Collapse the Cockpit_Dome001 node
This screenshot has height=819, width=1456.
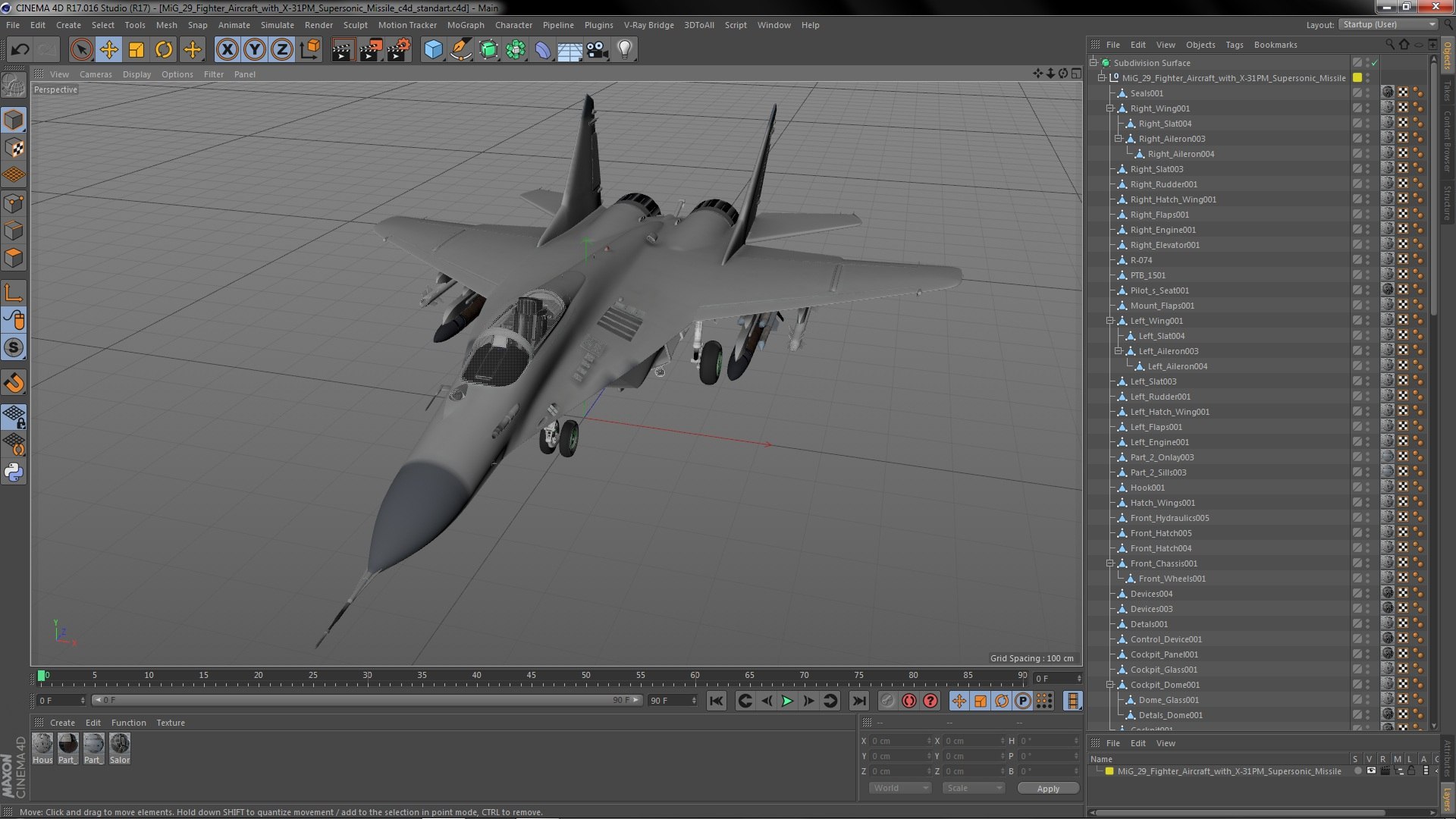pos(1110,685)
